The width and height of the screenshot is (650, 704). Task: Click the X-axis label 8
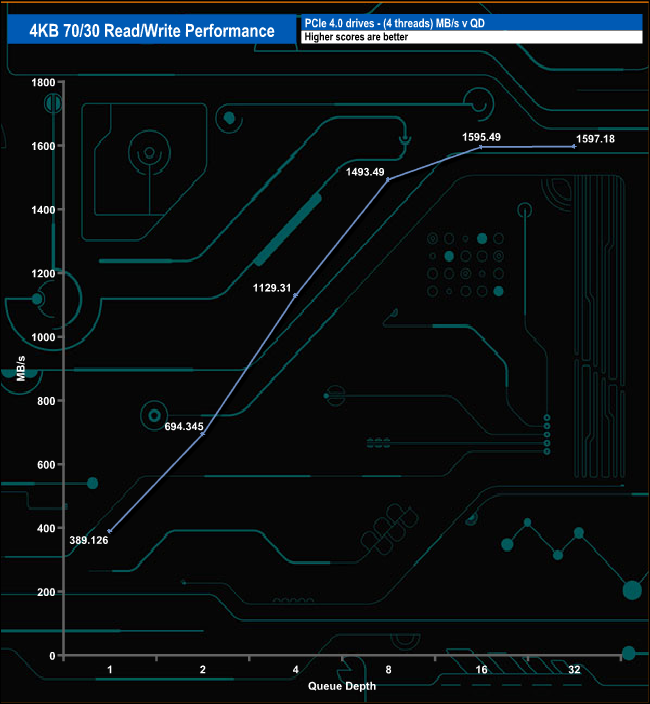[x=388, y=670]
